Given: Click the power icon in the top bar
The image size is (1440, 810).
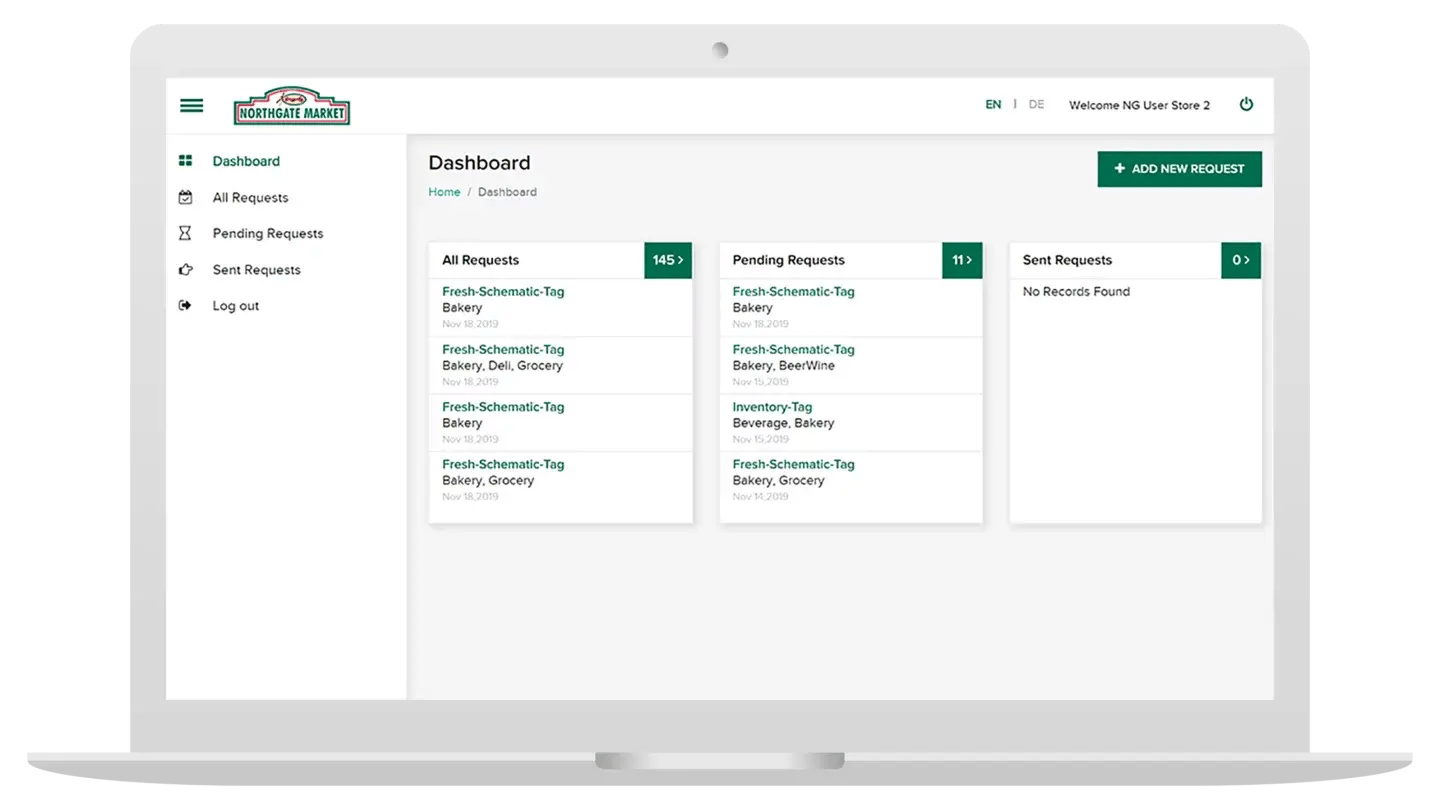Looking at the screenshot, I should coord(1246,104).
